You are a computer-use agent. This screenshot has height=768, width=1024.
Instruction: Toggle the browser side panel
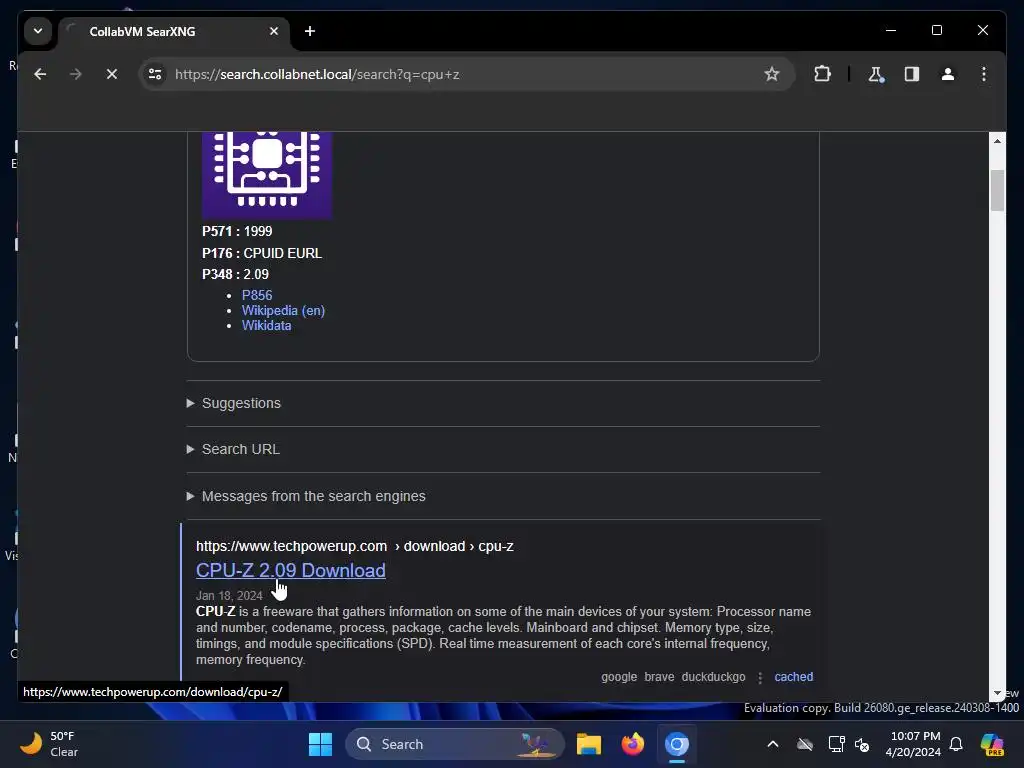click(x=912, y=74)
